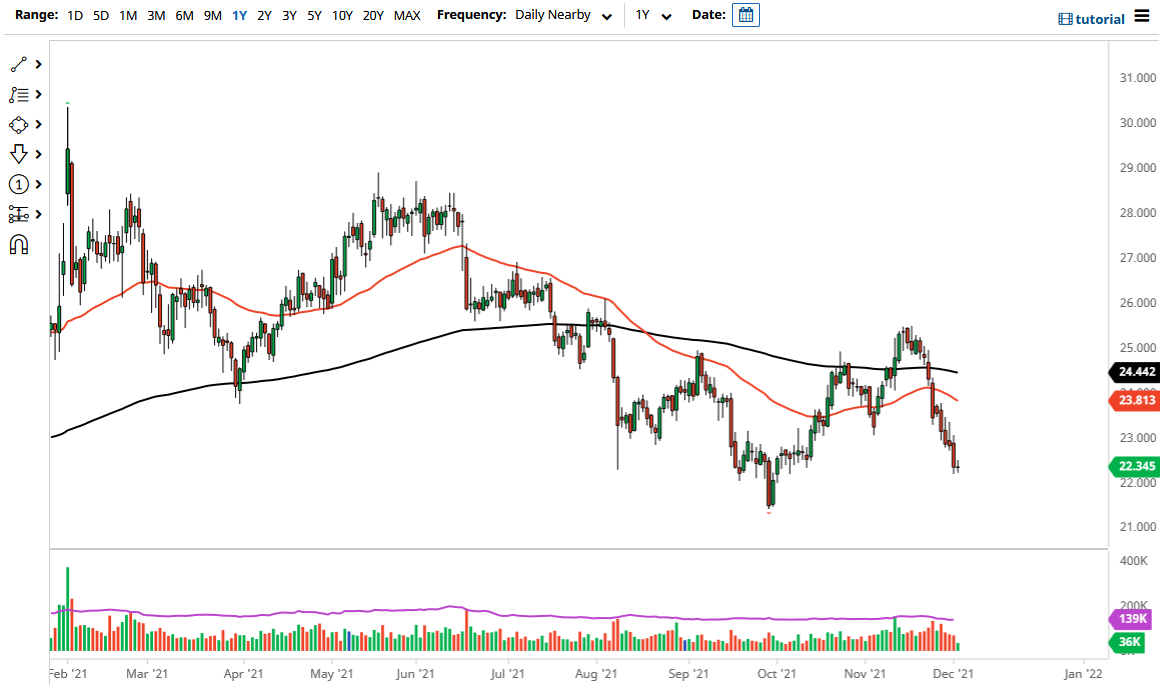Expand measurement tool options chevron
The height and width of the screenshot is (688, 1164).
(x=39, y=214)
